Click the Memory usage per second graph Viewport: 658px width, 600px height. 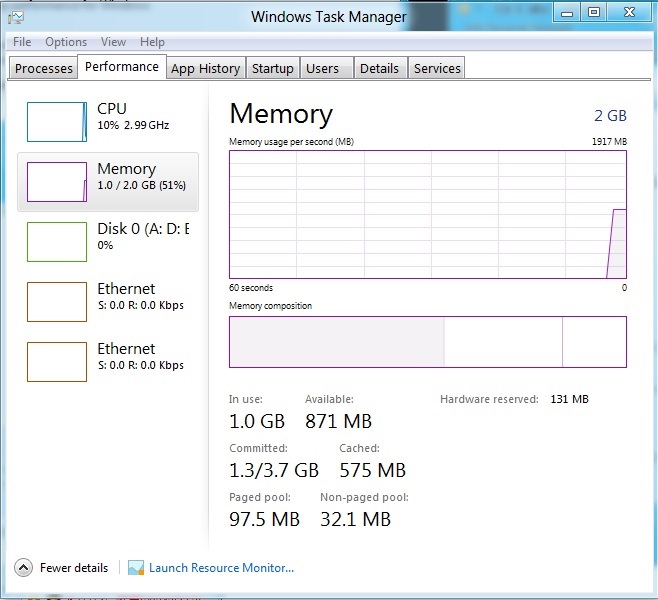tap(428, 214)
